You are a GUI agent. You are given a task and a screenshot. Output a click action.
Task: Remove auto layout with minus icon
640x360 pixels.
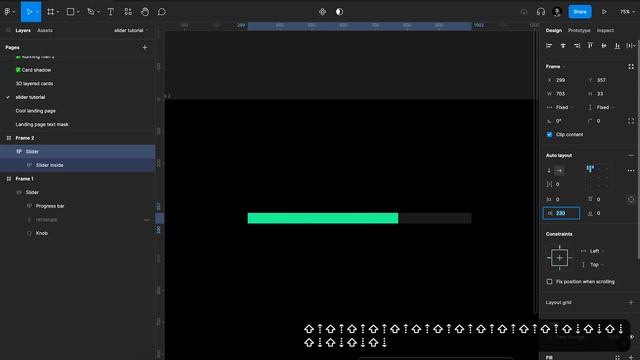pos(631,156)
